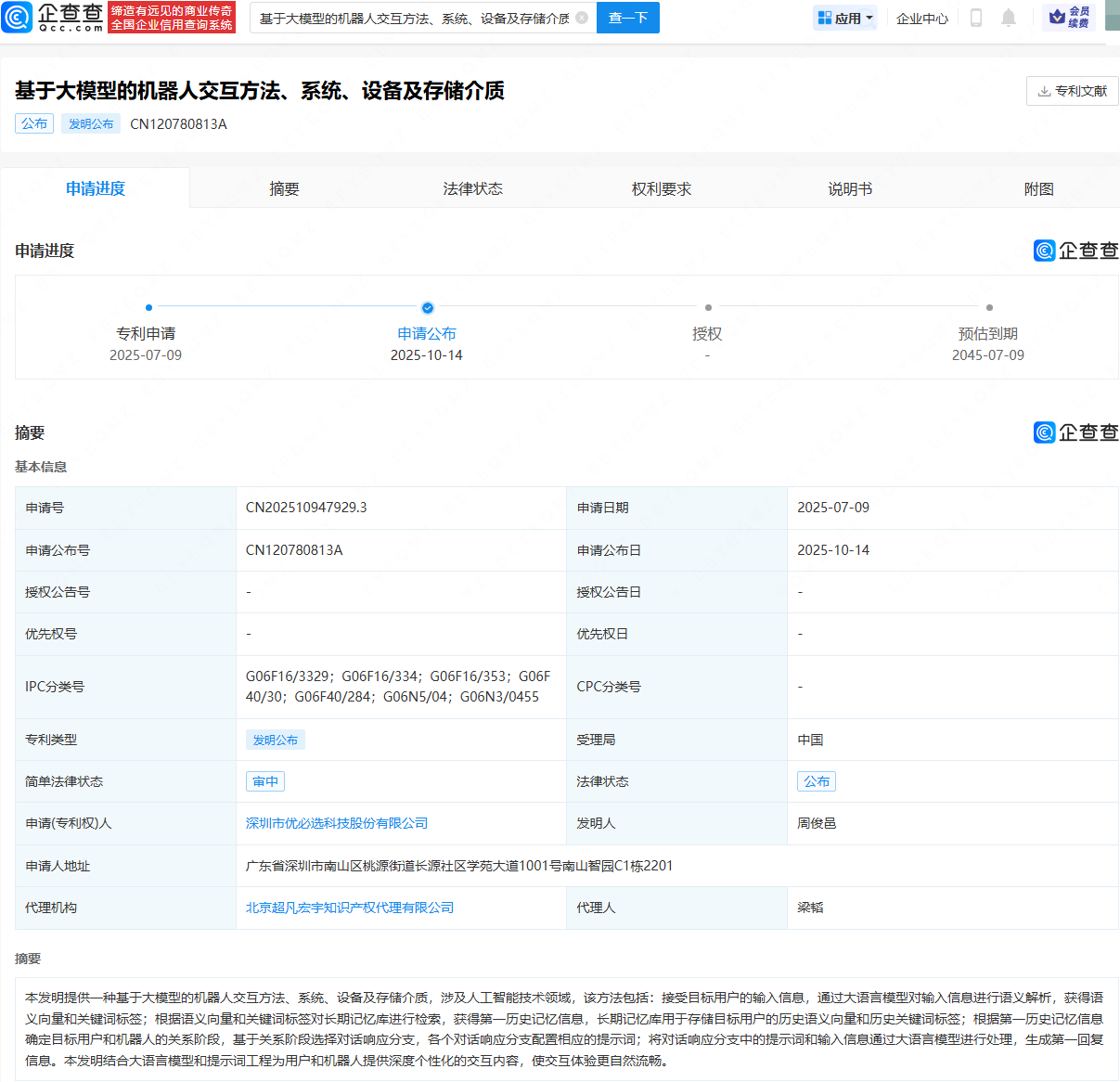Click the 专利申请 progress dot
This screenshot has height=1082, width=1120.
148,307
